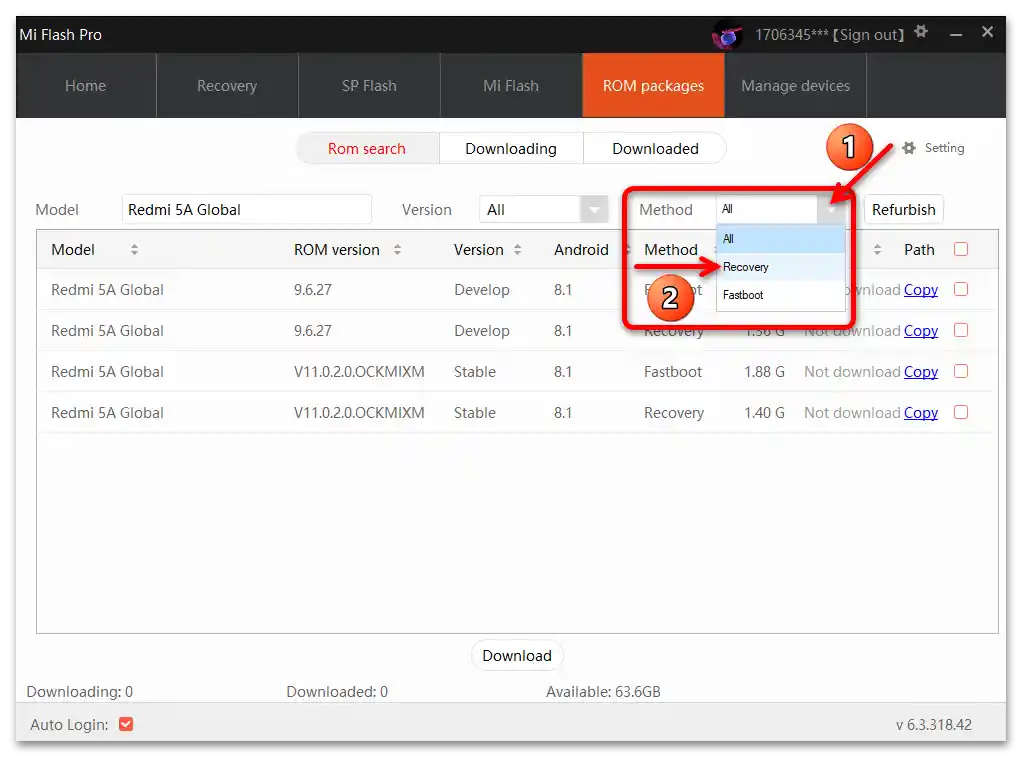Choose Fastboot in Method dropdown list

pyautogui.click(x=781, y=295)
